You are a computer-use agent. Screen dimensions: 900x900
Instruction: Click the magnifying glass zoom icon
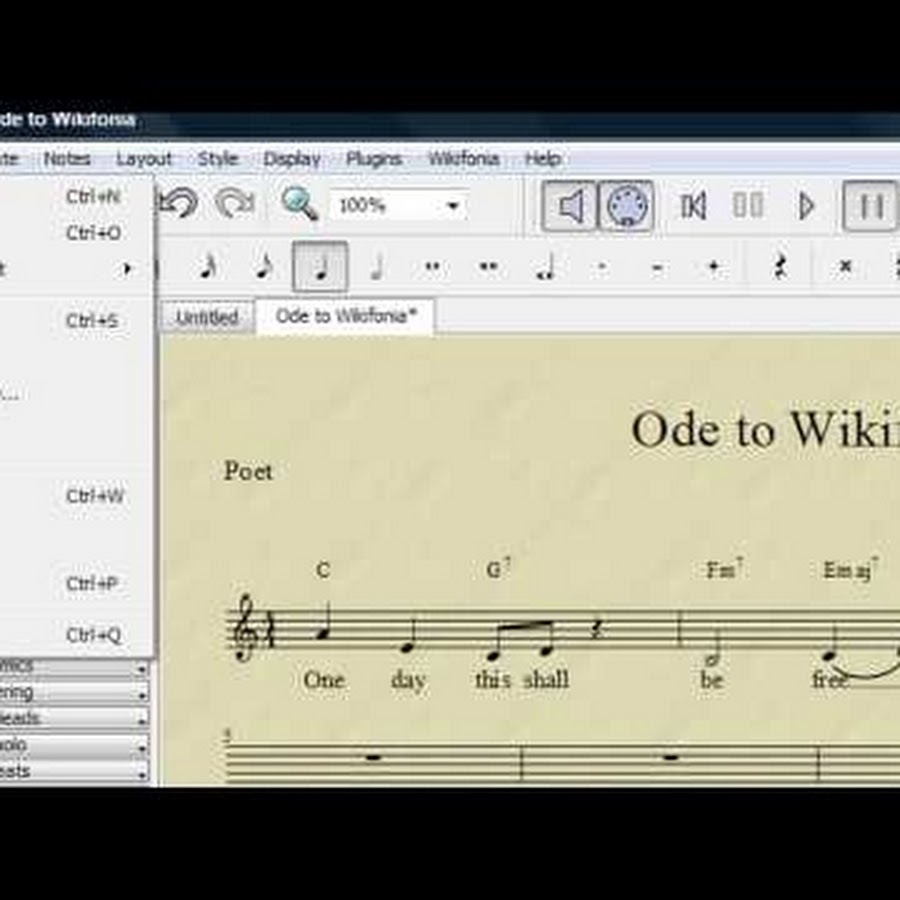pos(298,204)
